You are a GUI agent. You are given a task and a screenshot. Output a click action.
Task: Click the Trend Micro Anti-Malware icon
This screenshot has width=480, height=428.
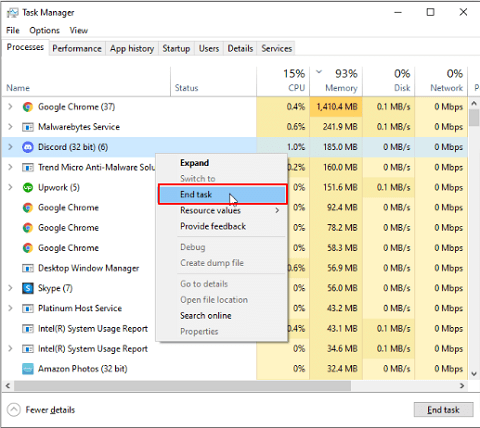coord(28,167)
